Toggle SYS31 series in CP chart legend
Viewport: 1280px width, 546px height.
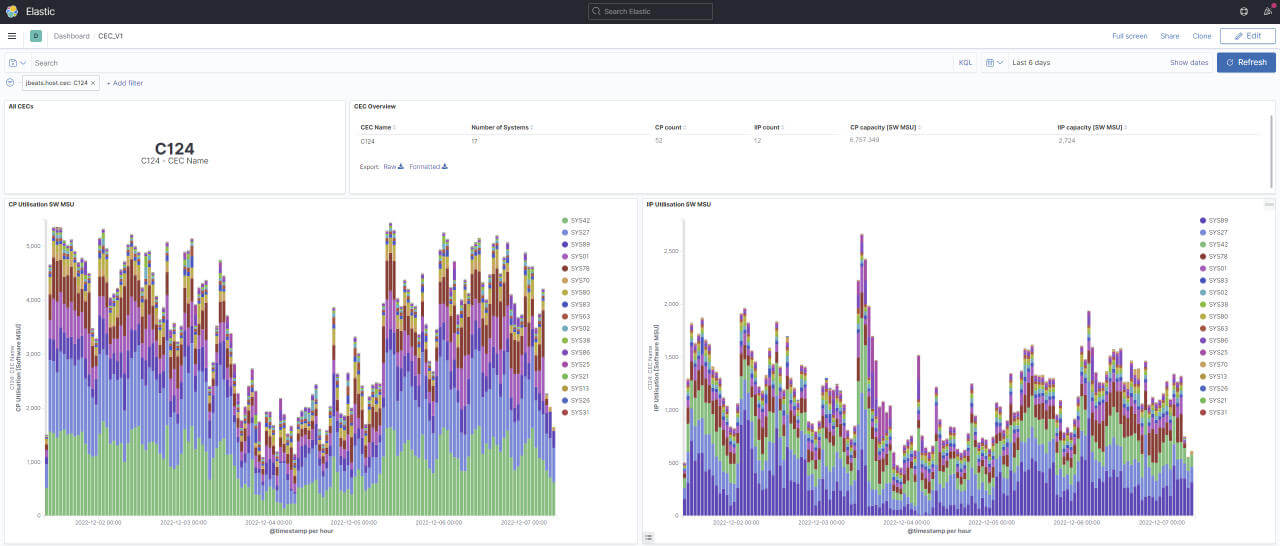[580, 412]
